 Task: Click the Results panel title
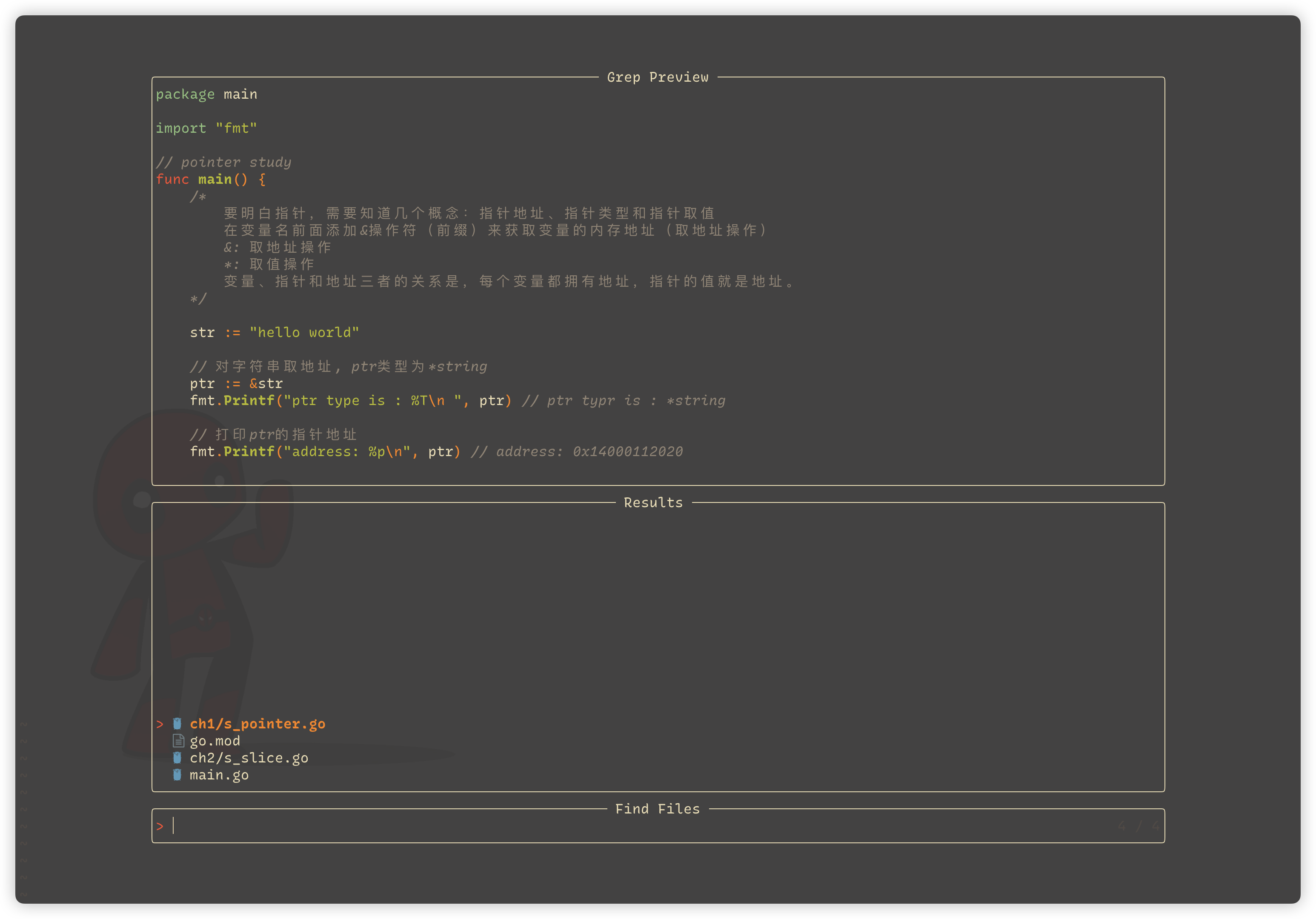653,502
